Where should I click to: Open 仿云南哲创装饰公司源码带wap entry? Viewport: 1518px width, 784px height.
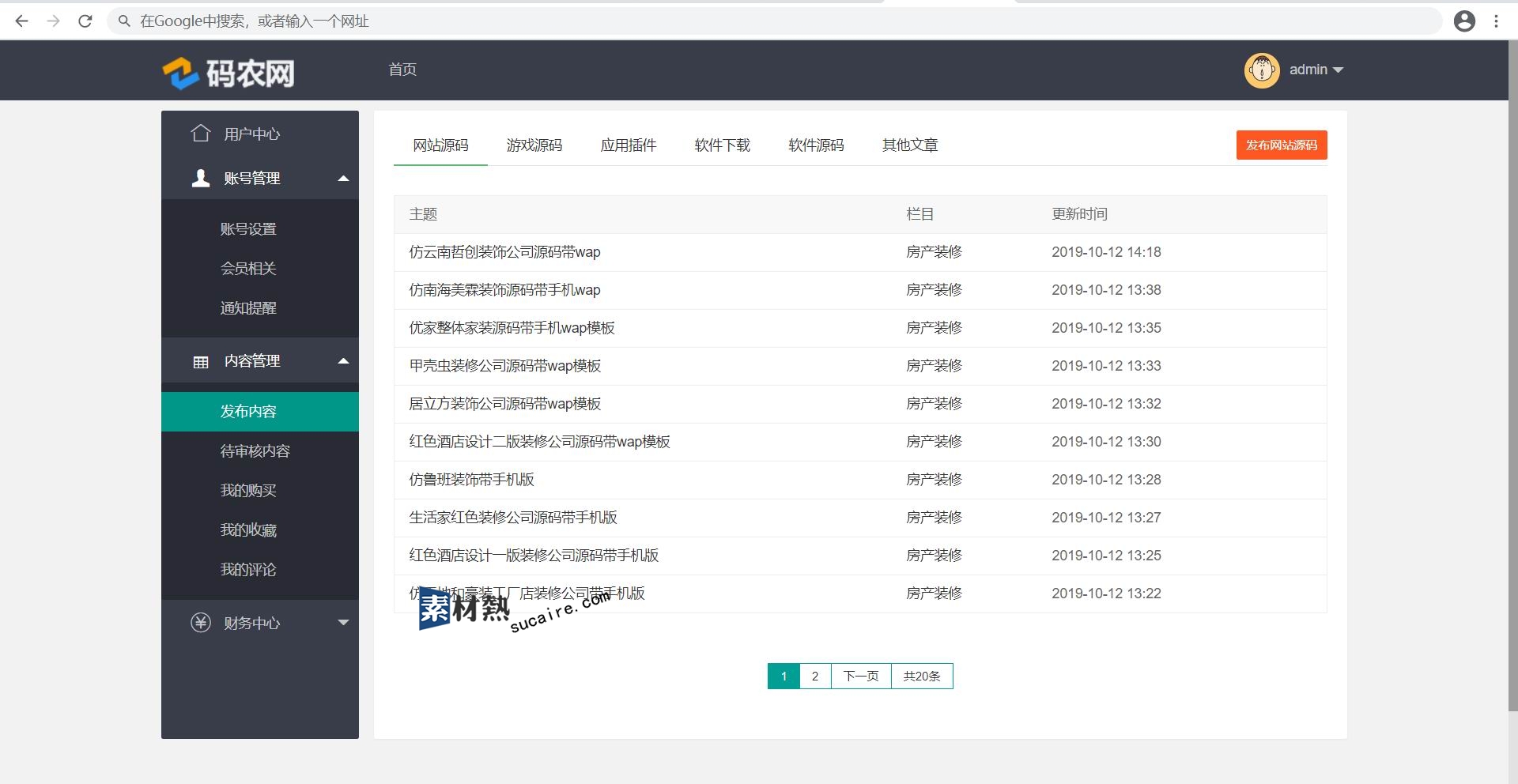[504, 252]
